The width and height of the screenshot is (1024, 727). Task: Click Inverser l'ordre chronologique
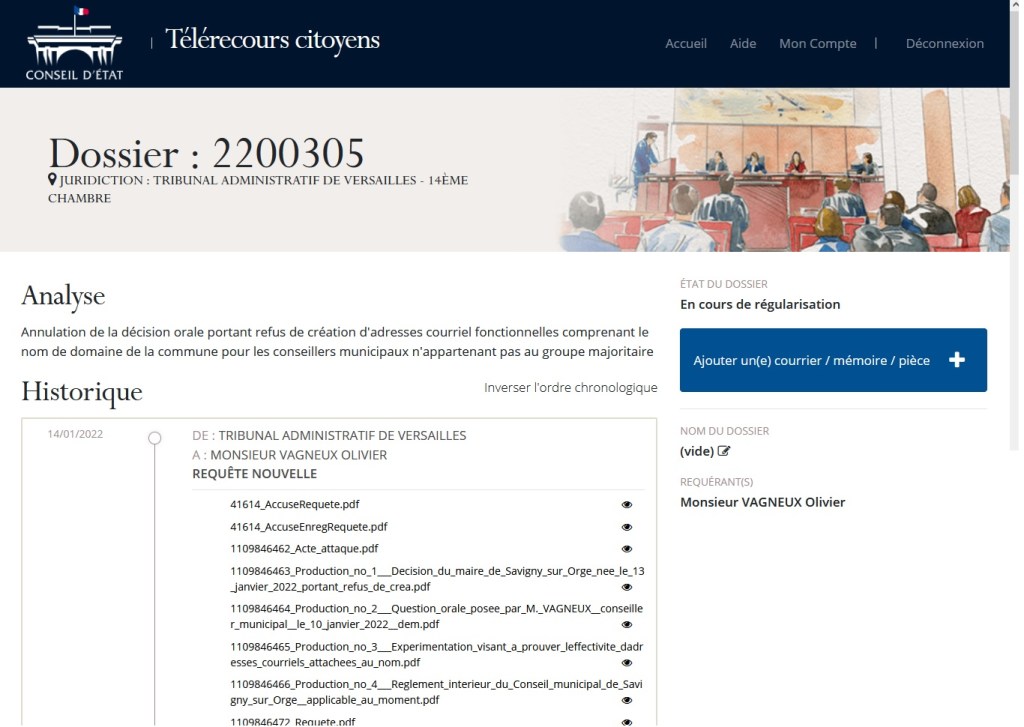click(570, 388)
